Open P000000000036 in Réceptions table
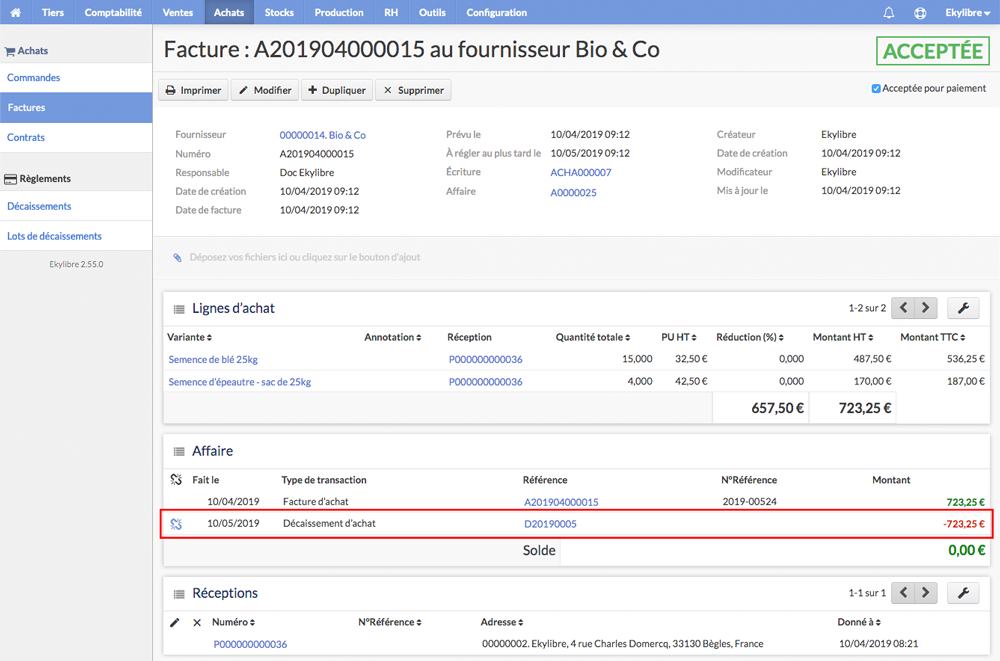Image resolution: width=1000 pixels, height=661 pixels. point(250,644)
